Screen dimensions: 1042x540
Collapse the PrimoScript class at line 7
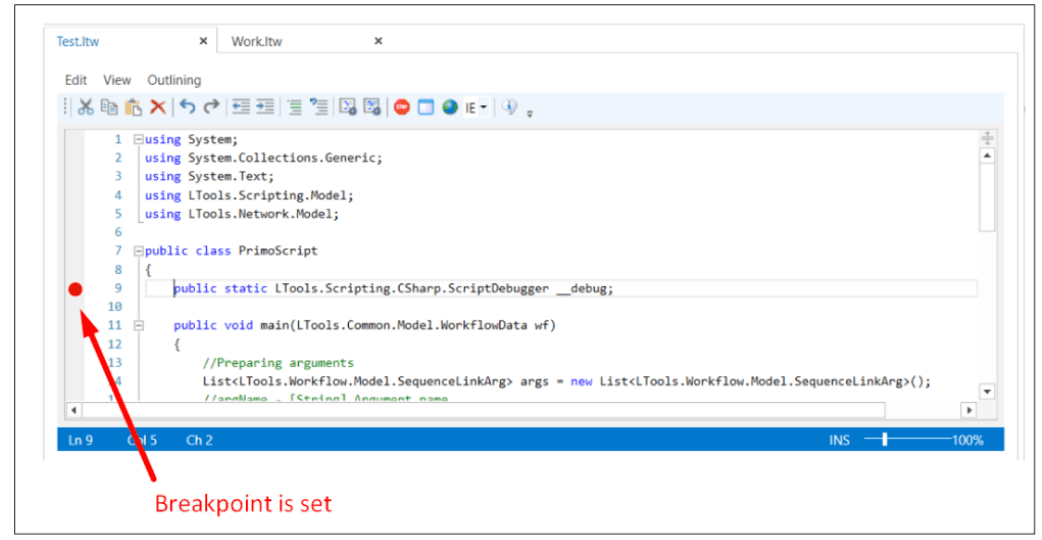139,251
